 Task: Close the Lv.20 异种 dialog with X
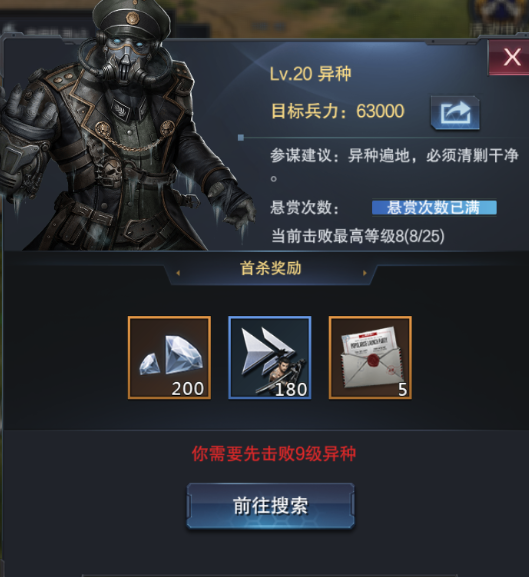511,58
